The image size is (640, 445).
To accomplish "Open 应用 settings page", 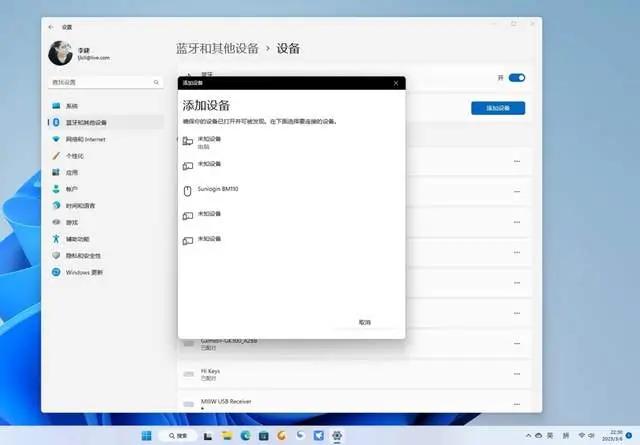I will [x=106, y=172].
